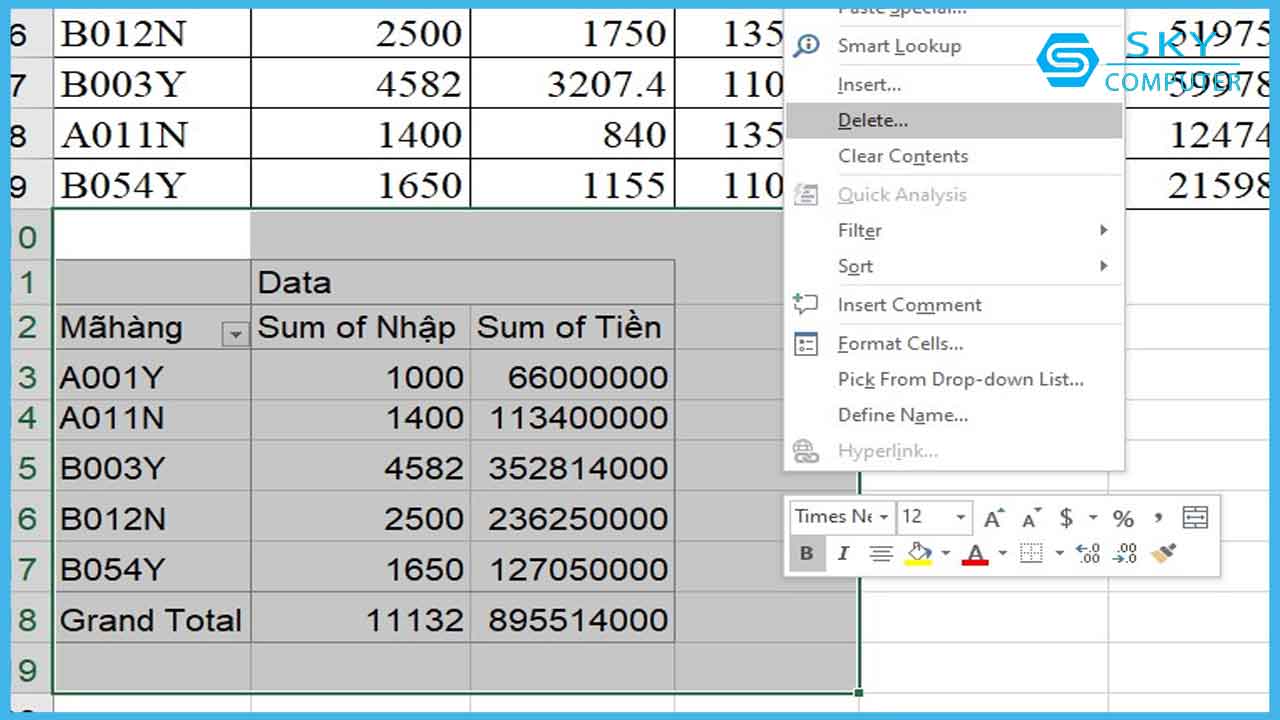Open the Mãhàng pivot filter dropdown

click(236, 335)
